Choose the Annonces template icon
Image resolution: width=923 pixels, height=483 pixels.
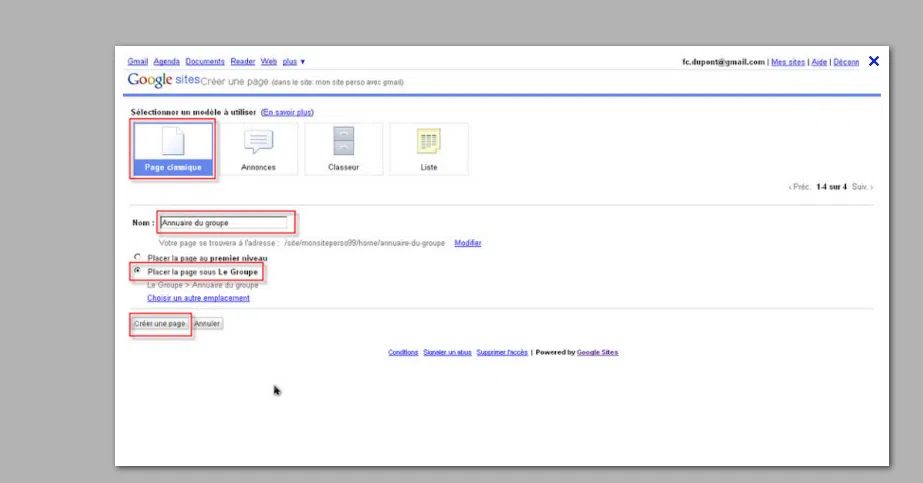[x=258, y=142]
